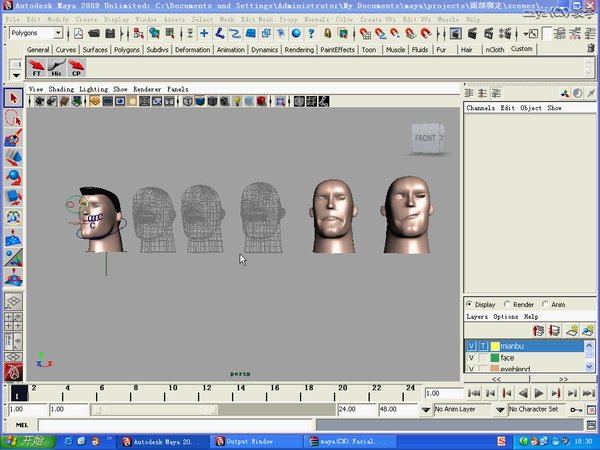Toggle use all lights bulb icon
The image size is (600, 450).
click(x=237, y=101)
